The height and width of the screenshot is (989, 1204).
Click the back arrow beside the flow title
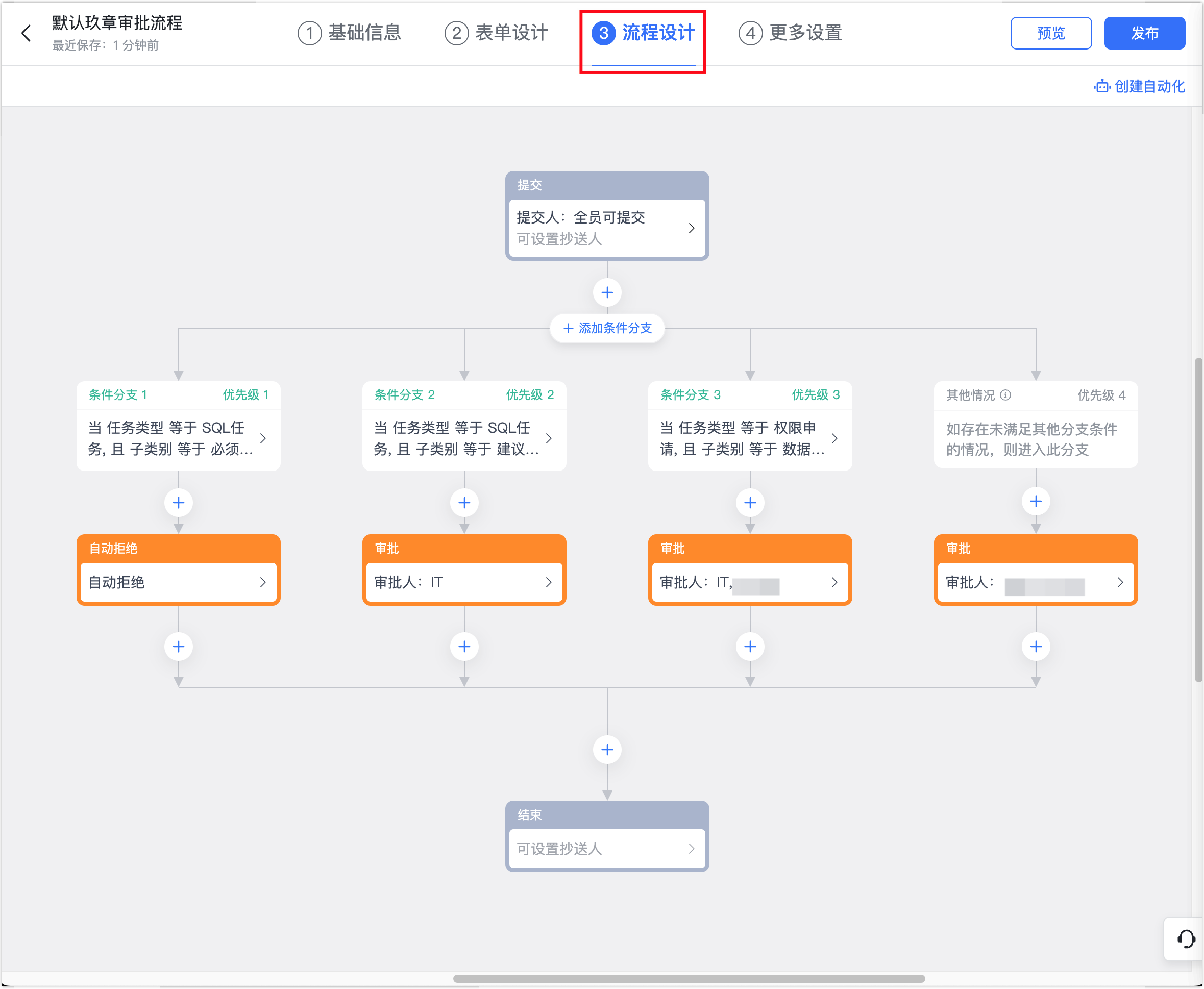coord(26,33)
